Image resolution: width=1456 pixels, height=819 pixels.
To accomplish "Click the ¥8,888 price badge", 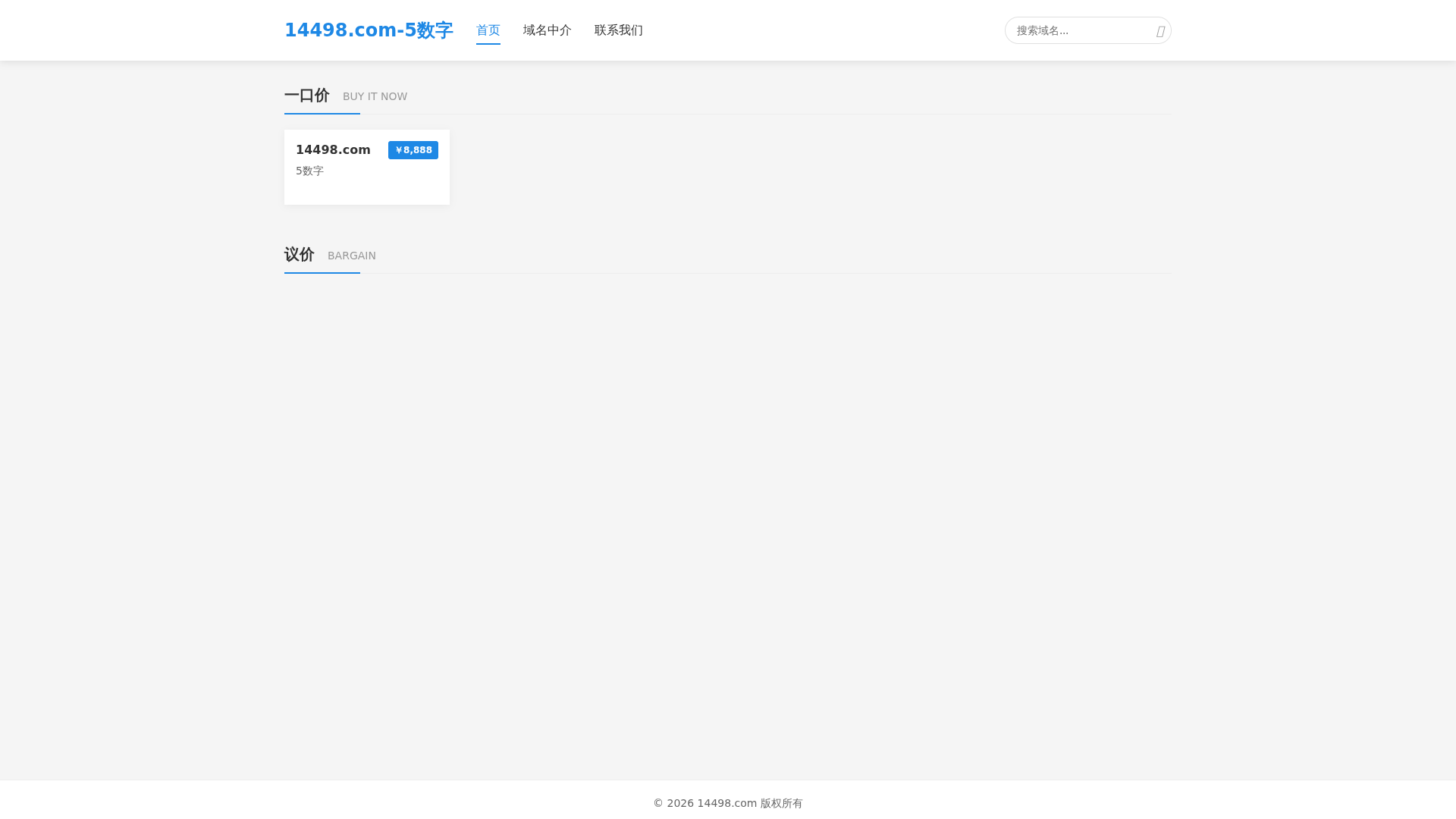I will tap(413, 150).
